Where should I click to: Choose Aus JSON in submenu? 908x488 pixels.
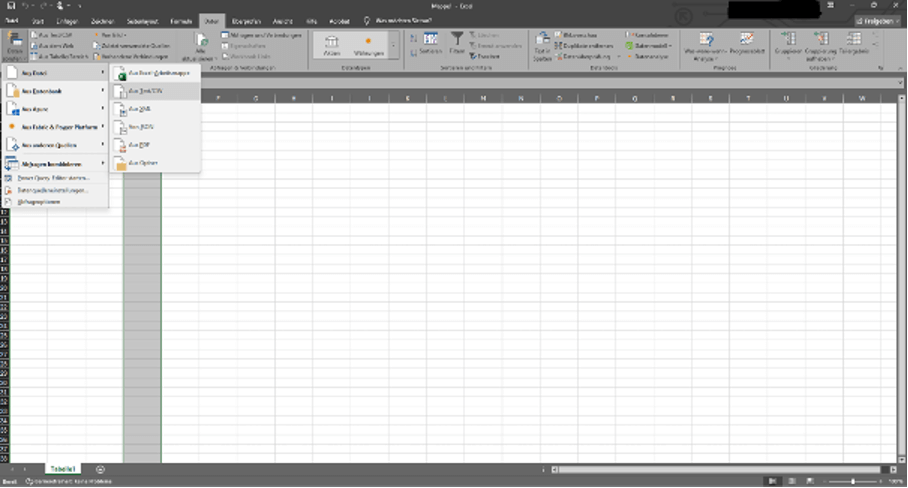[155, 127]
